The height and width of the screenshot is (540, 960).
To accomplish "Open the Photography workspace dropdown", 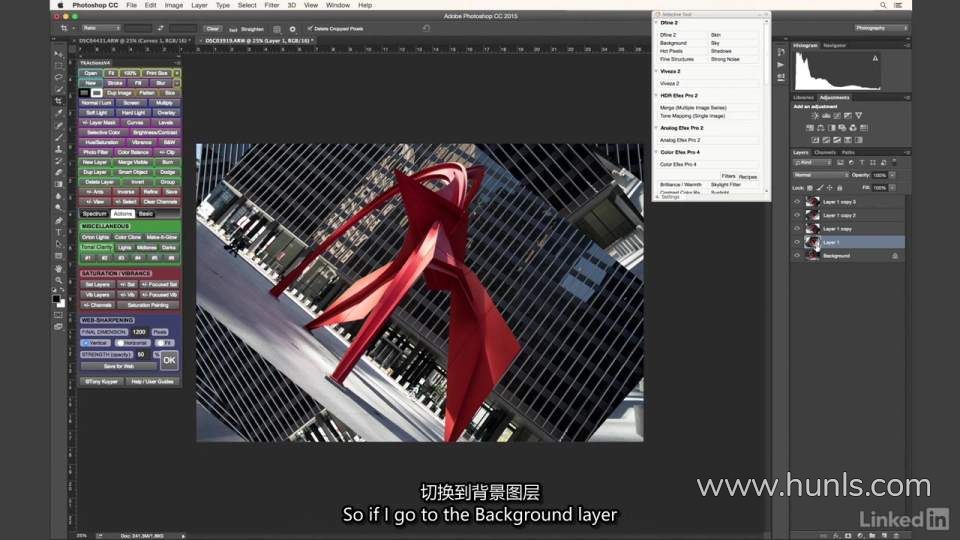I will 881,28.
